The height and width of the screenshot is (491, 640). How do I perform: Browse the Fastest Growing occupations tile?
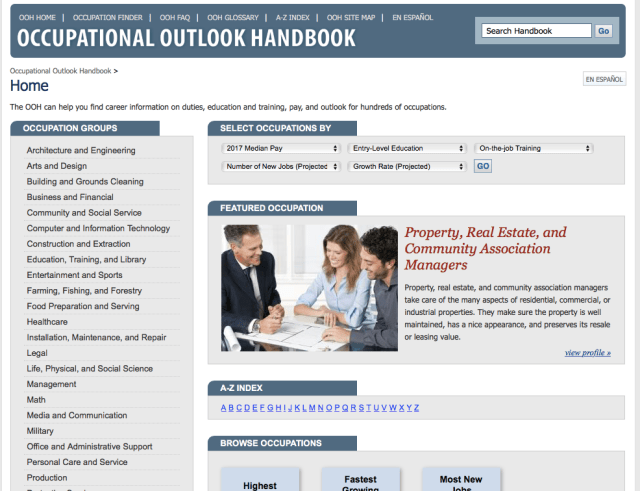[x=360, y=480]
